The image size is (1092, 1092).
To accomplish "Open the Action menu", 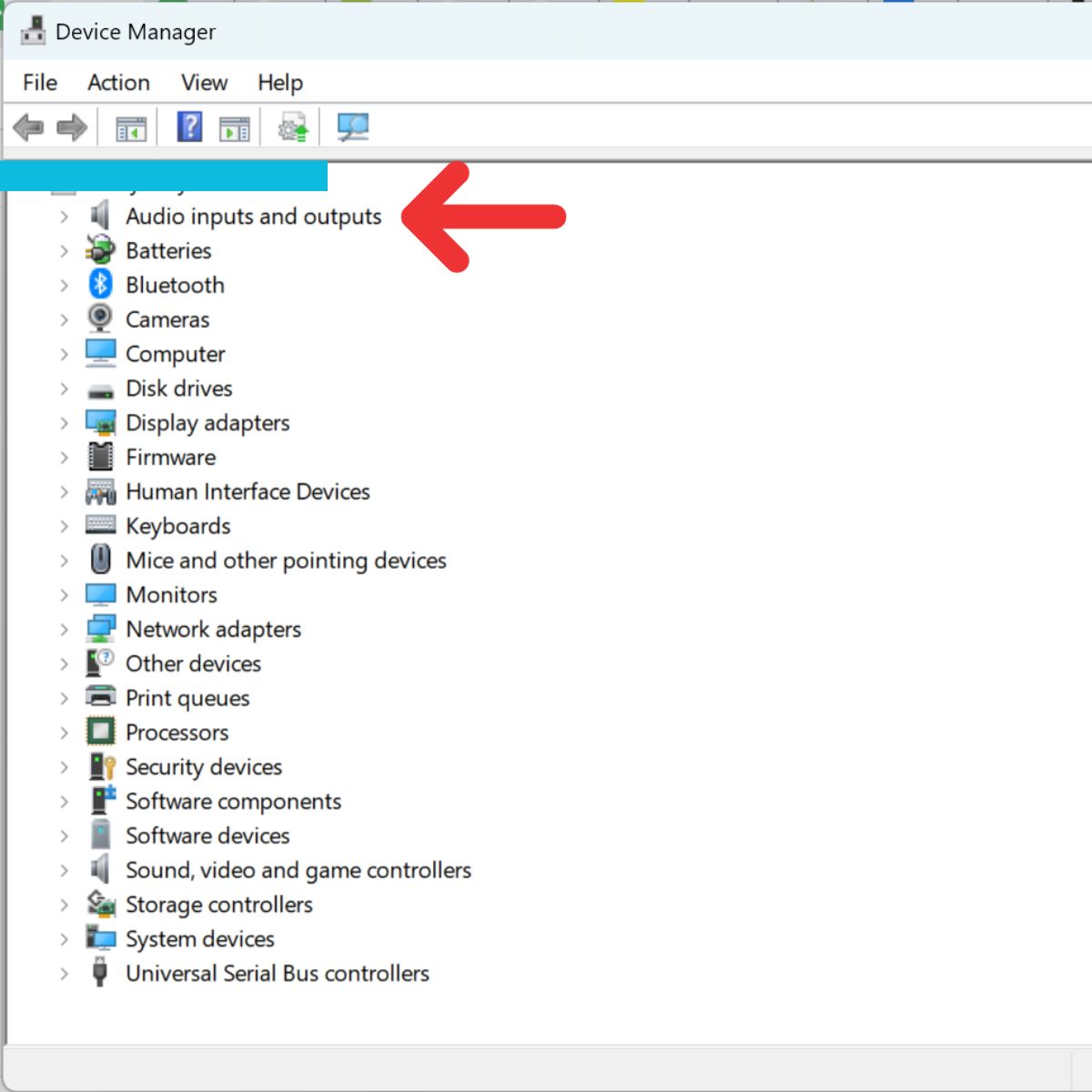I will [118, 83].
